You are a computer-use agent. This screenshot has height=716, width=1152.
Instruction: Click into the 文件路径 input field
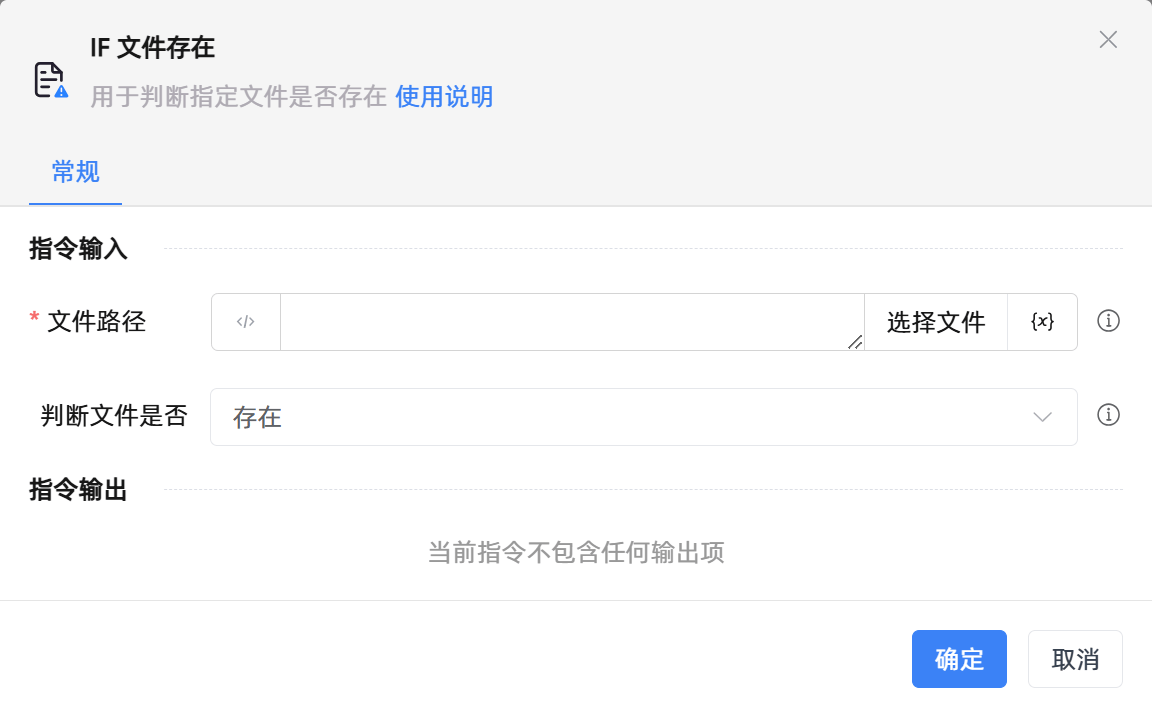(572, 322)
